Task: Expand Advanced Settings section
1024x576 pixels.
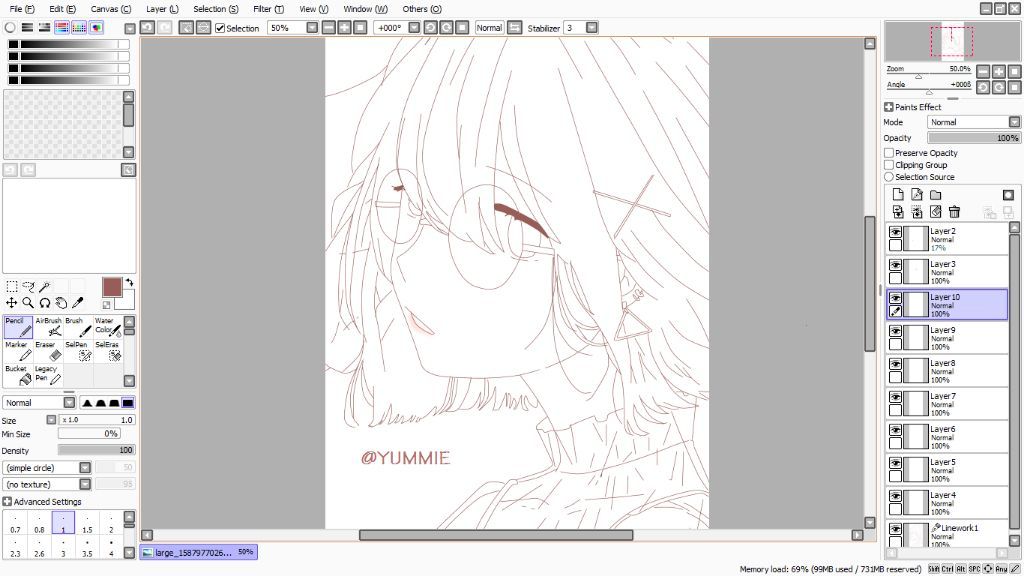Action: point(7,502)
